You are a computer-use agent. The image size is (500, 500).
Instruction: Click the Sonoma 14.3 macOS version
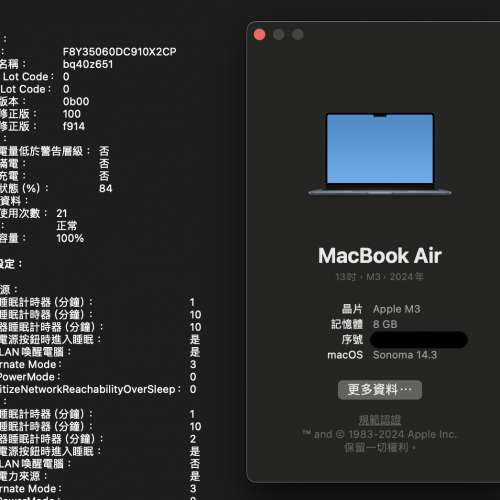tap(405, 355)
